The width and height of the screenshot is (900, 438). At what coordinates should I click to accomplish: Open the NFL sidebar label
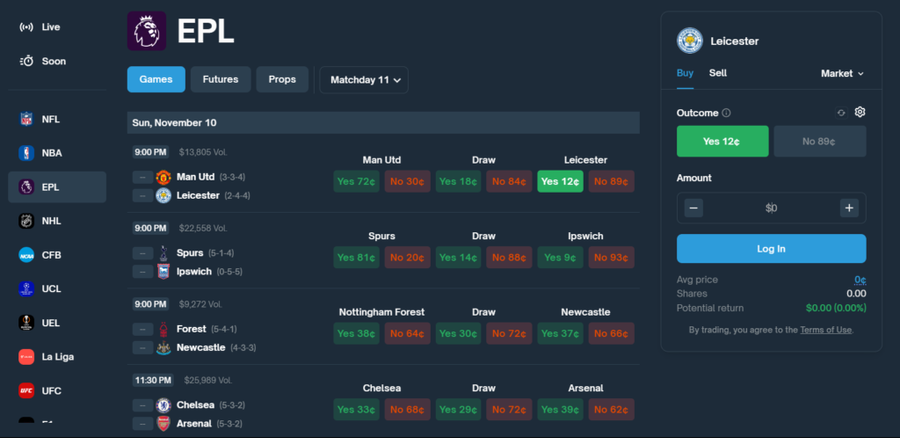(x=51, y=119)
